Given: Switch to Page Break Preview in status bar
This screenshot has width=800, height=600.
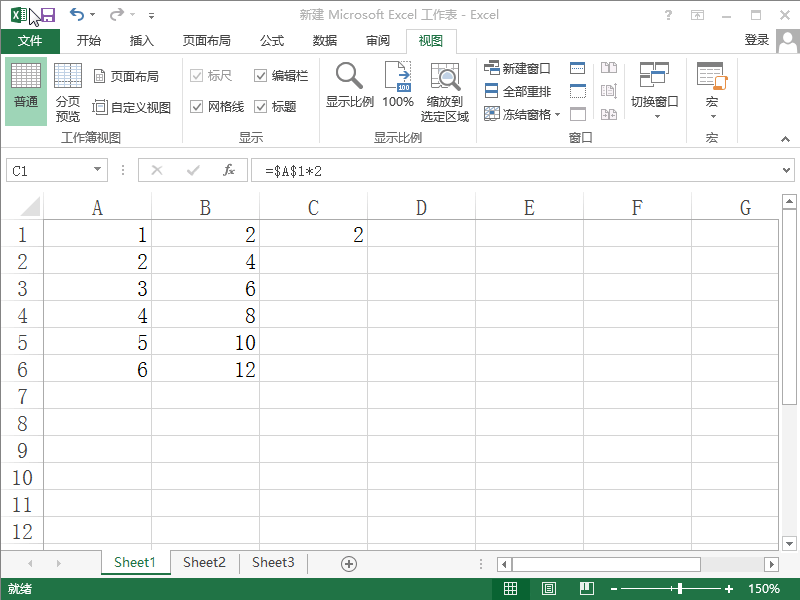Looking at the screenshot, I should [587, 589].
